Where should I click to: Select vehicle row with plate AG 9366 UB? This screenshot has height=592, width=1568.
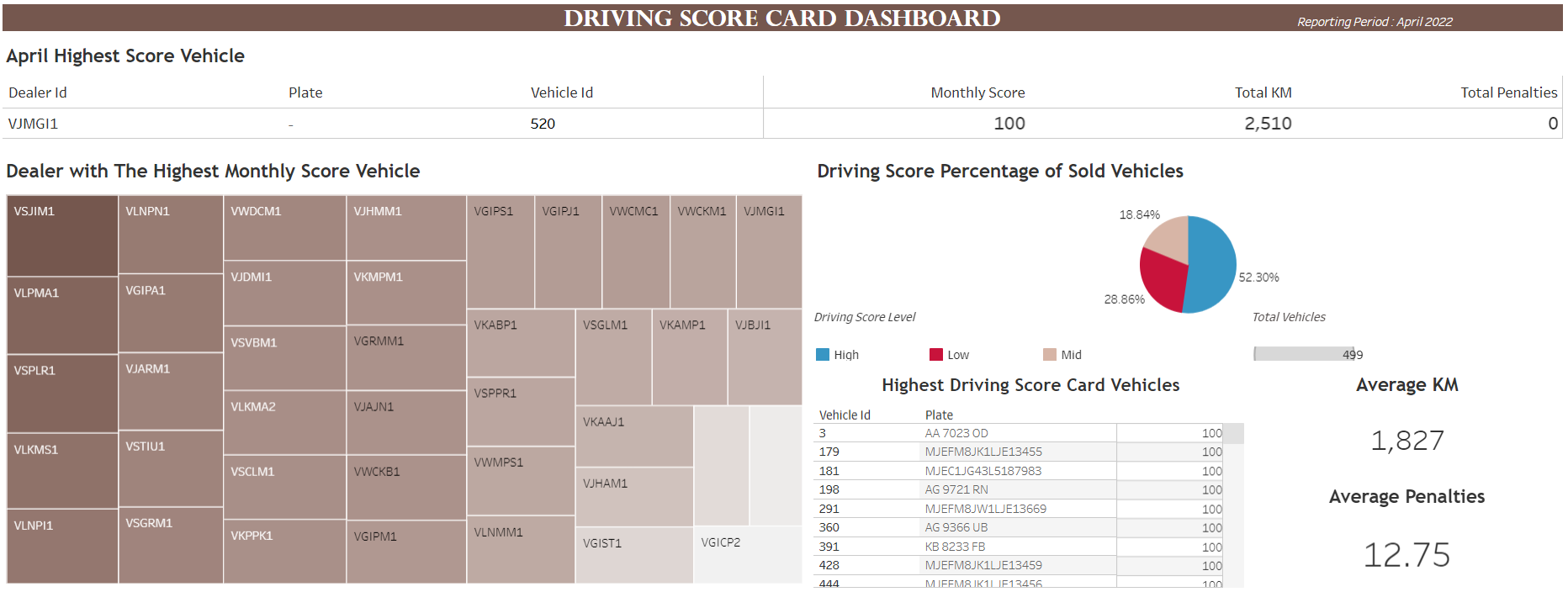(956, 527)
